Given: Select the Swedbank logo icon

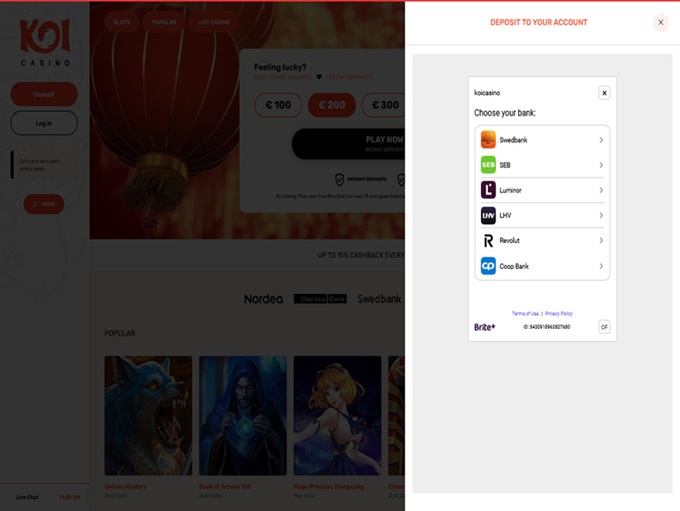Looking at the screenshot, I should [x=488, y=140].
